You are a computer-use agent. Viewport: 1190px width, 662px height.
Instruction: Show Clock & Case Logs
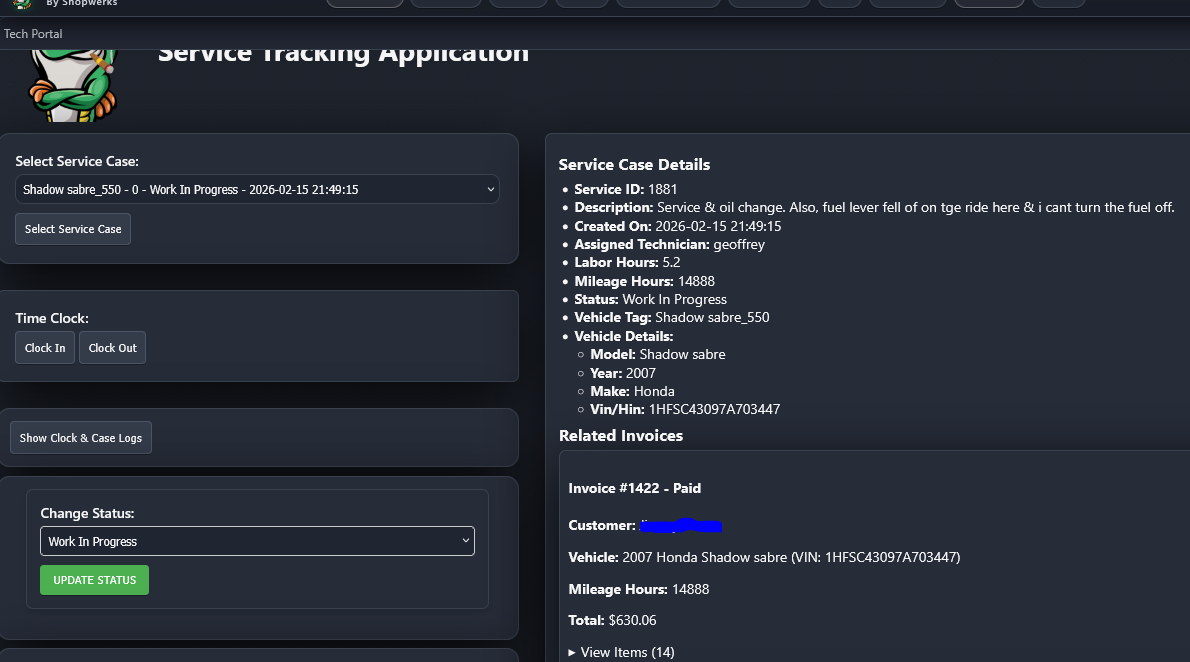point(81,438)
